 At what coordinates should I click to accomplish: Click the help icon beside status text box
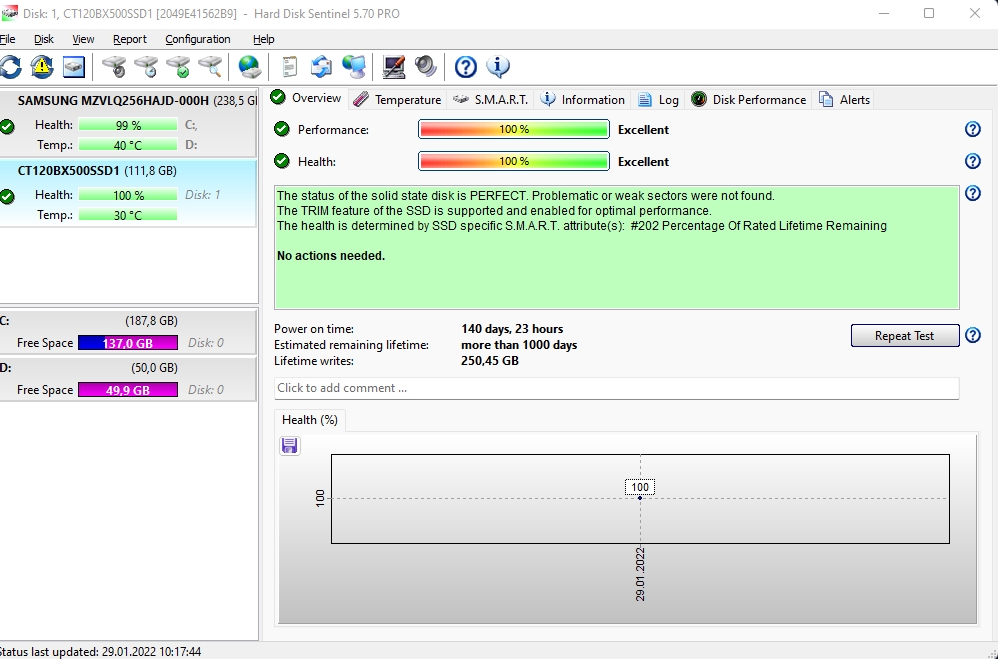point(973,193)
